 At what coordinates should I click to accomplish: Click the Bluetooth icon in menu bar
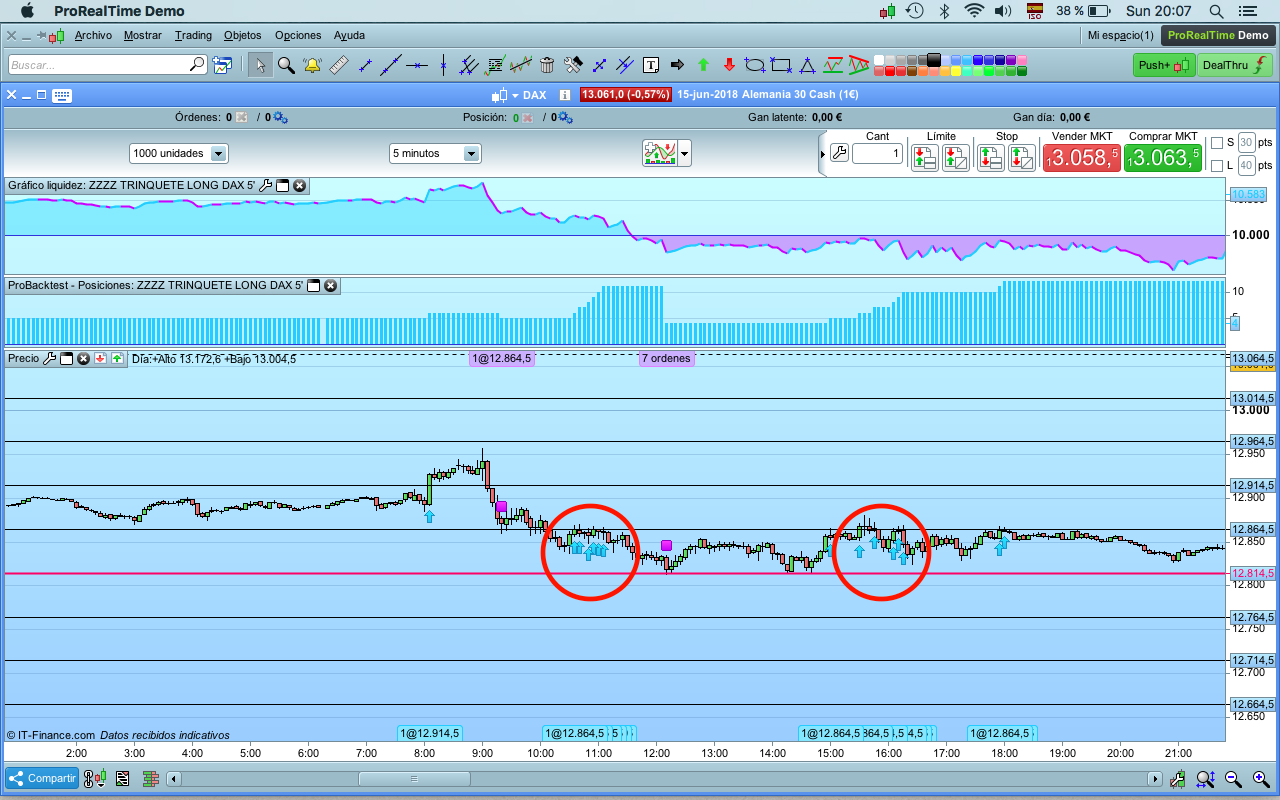[943, 11]
